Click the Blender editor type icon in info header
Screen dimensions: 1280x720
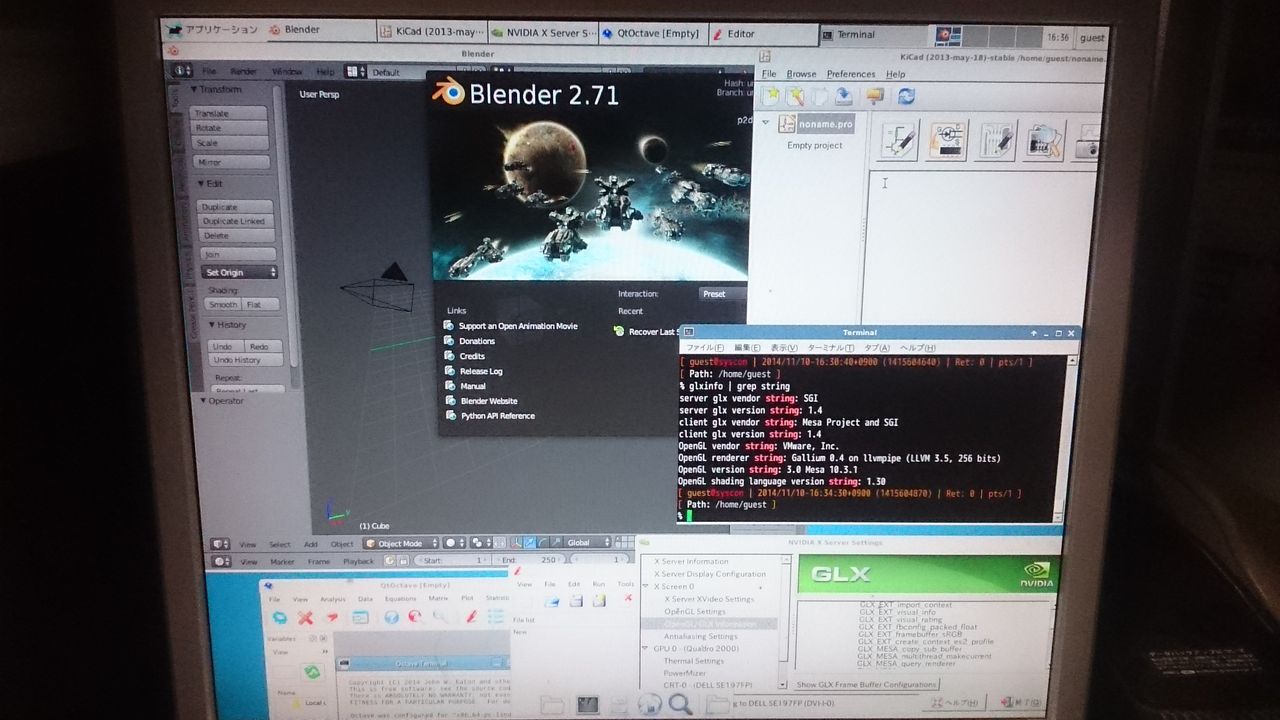tap(182, 71)
